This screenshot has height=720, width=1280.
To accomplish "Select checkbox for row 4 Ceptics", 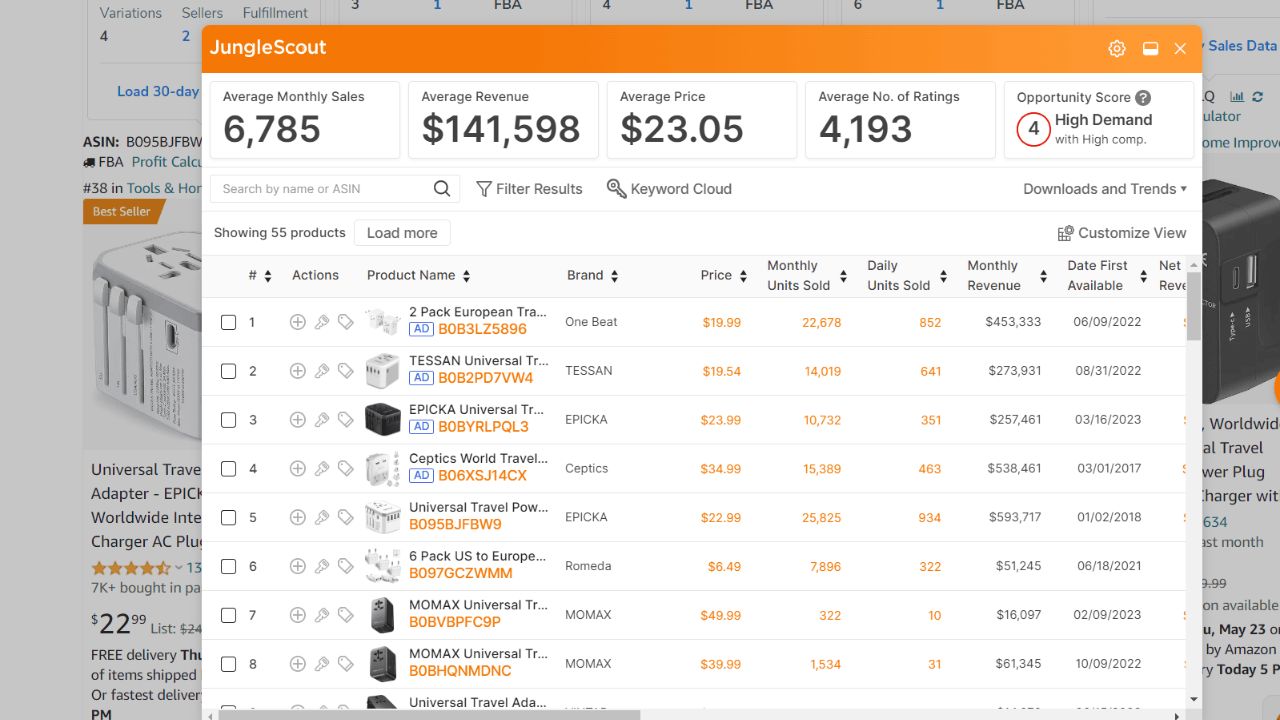I will click(x=228, y=468).
